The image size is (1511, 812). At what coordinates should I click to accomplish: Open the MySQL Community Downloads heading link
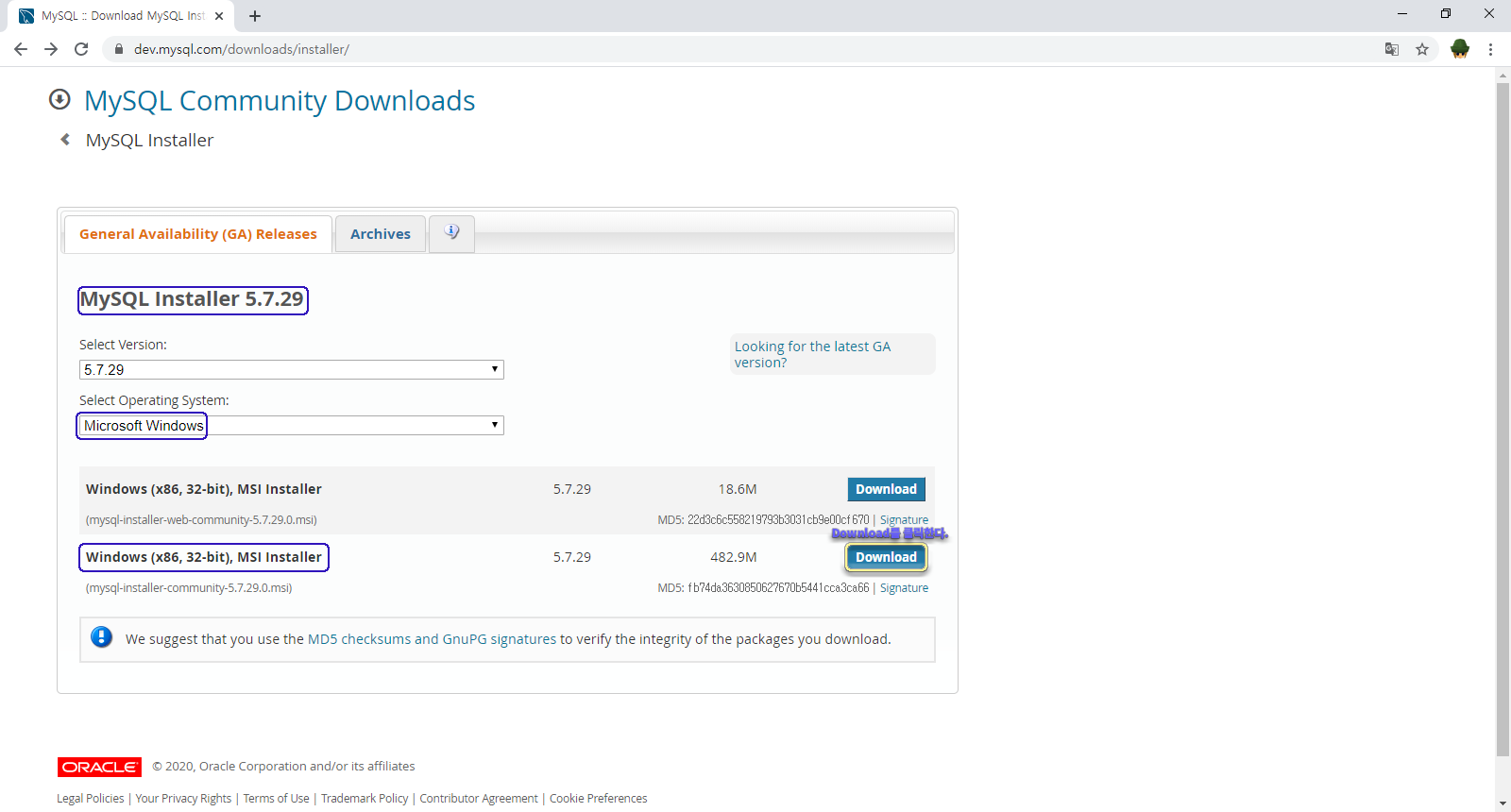click(x=280, y=100)
